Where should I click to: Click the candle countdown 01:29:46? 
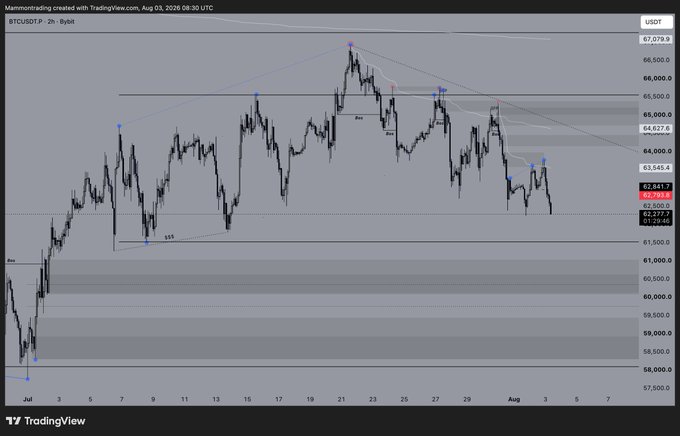pyautogui.click(x=656, y=222)
